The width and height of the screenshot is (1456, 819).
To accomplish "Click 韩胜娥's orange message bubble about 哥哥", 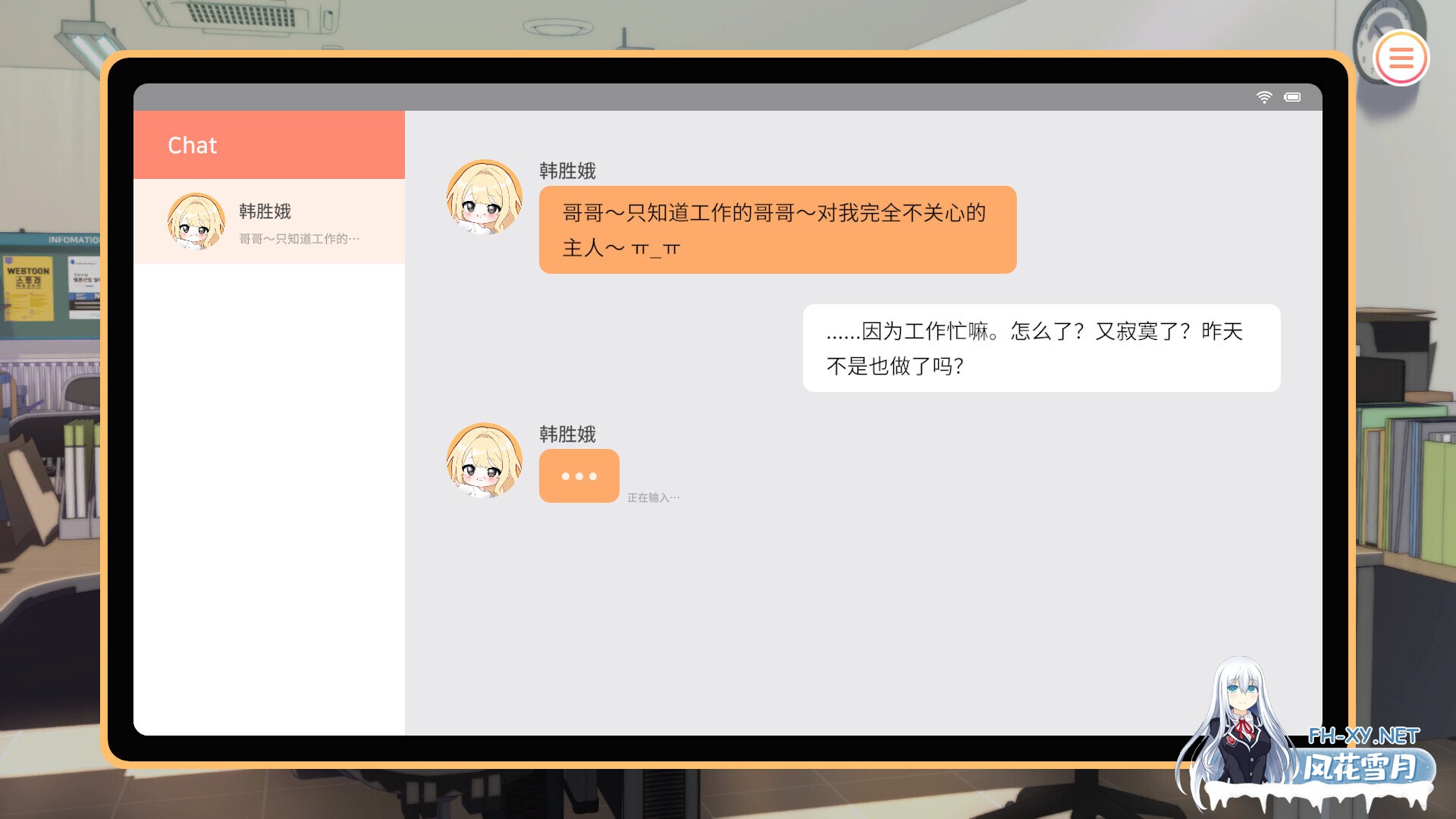I will (776, 229).
